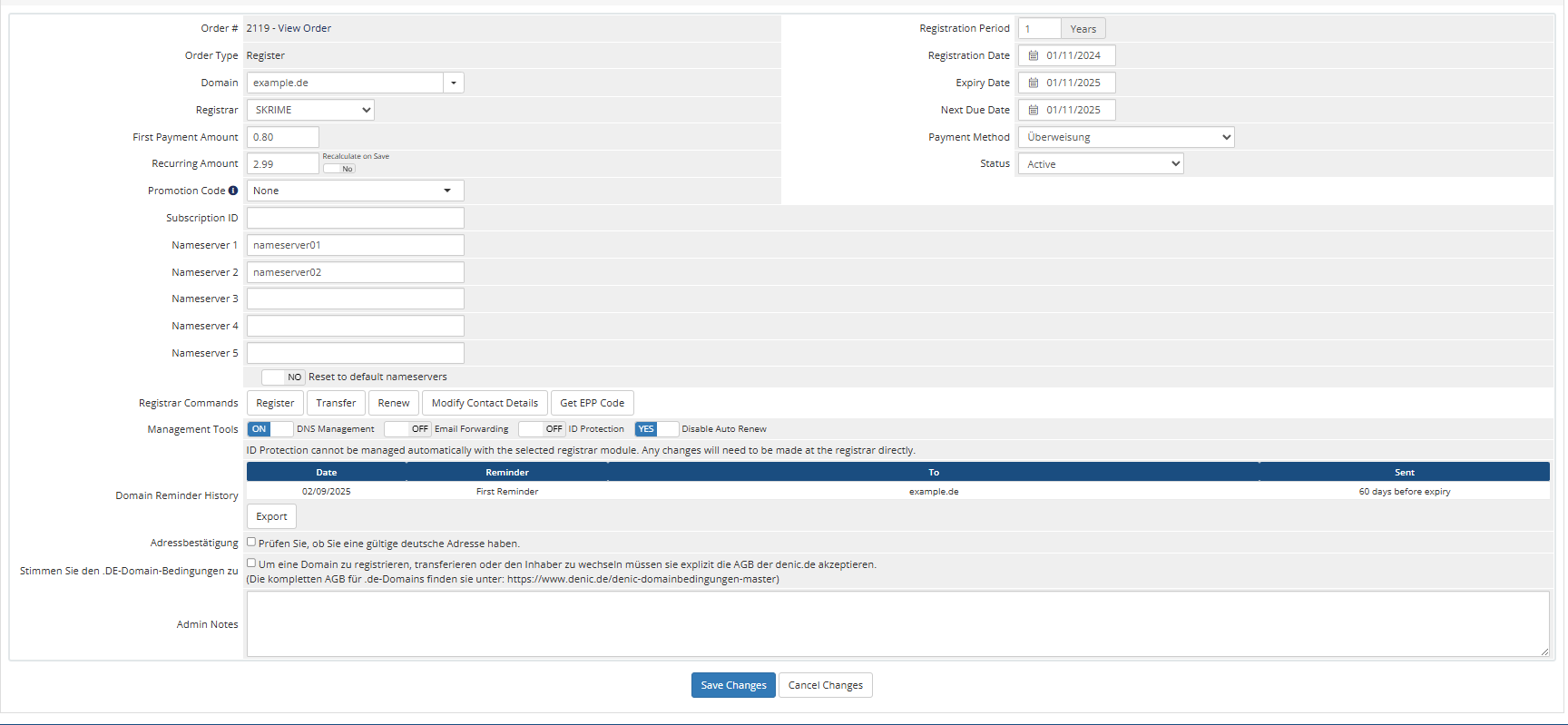Export the domain reminder history
This screenshot has height=725, width=1568.
click(271, 516)
